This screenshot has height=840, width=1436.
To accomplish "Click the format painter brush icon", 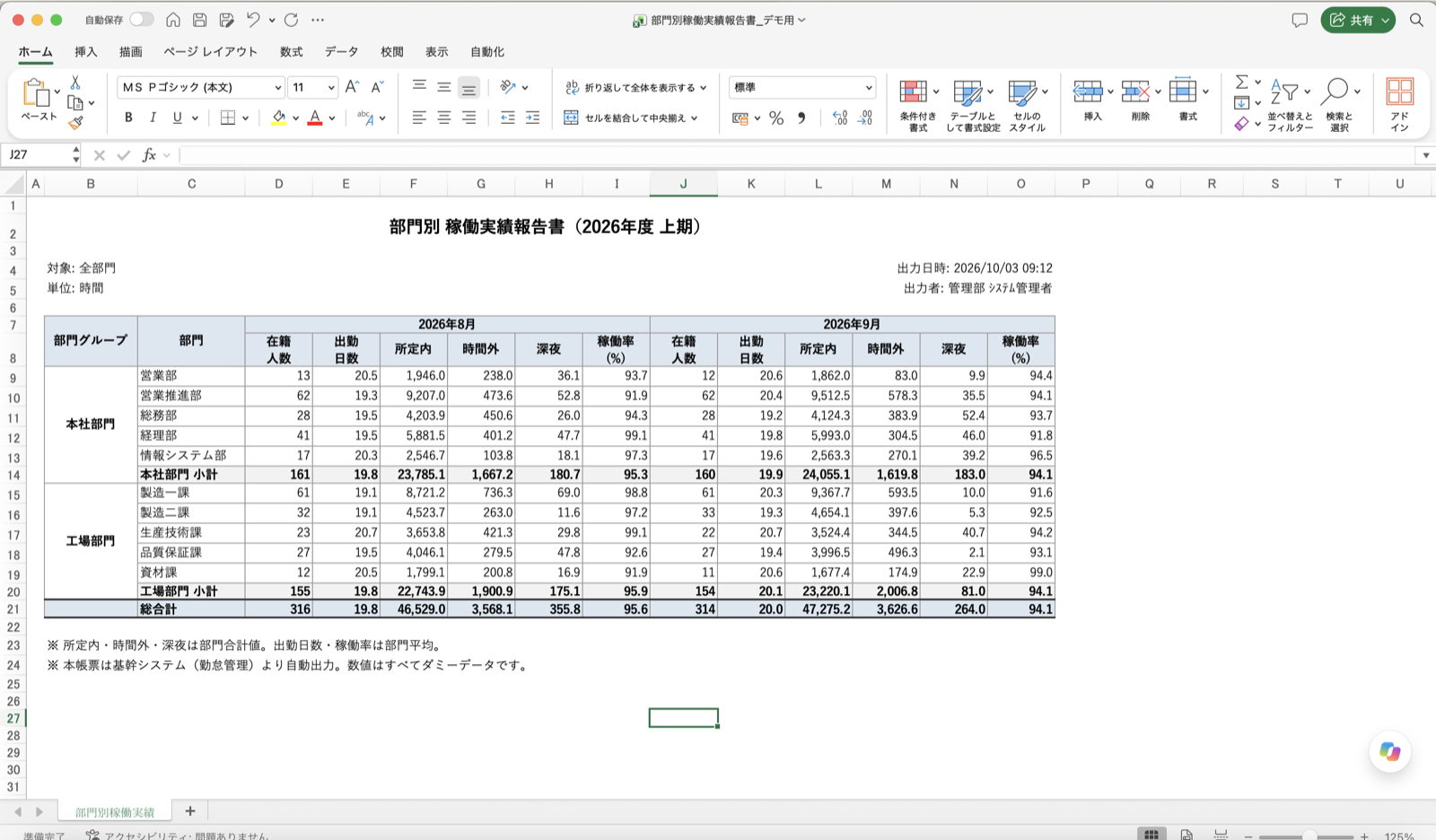I will point(75,122).
